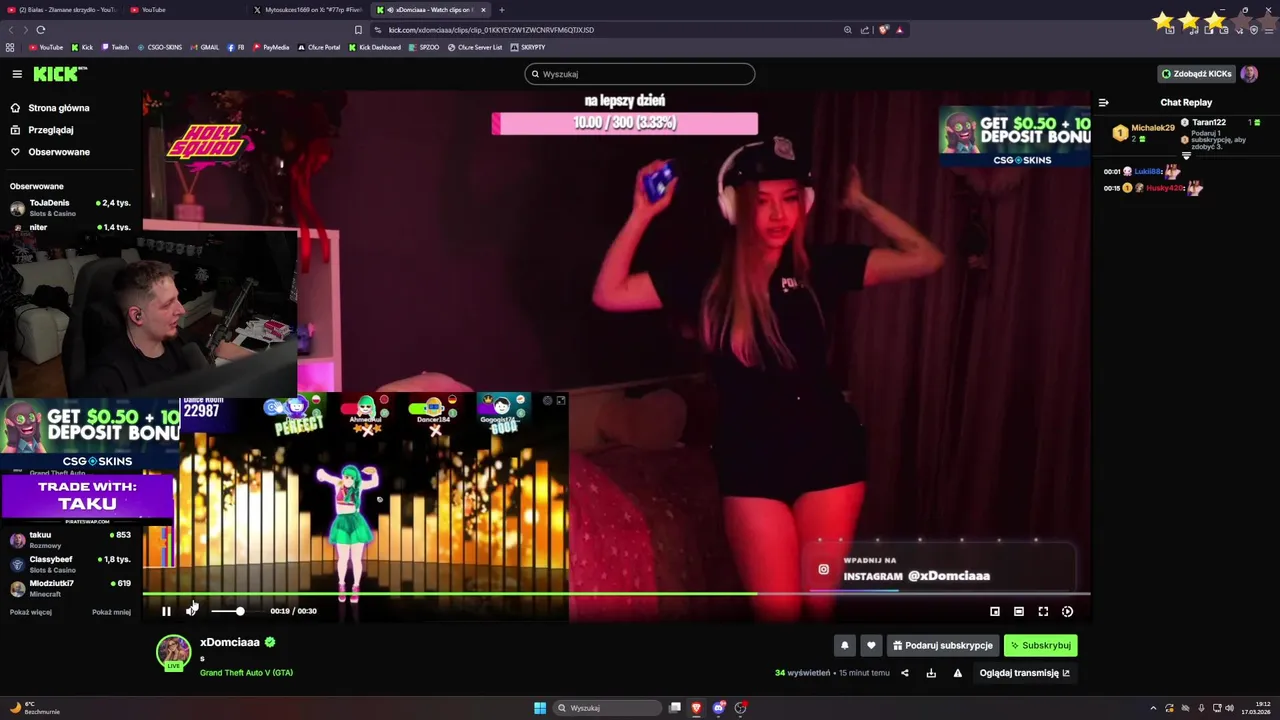Viewport: 1280px width, 720px height.
Task: Show hidden system tray icons
Action: tap(1153, 708)
